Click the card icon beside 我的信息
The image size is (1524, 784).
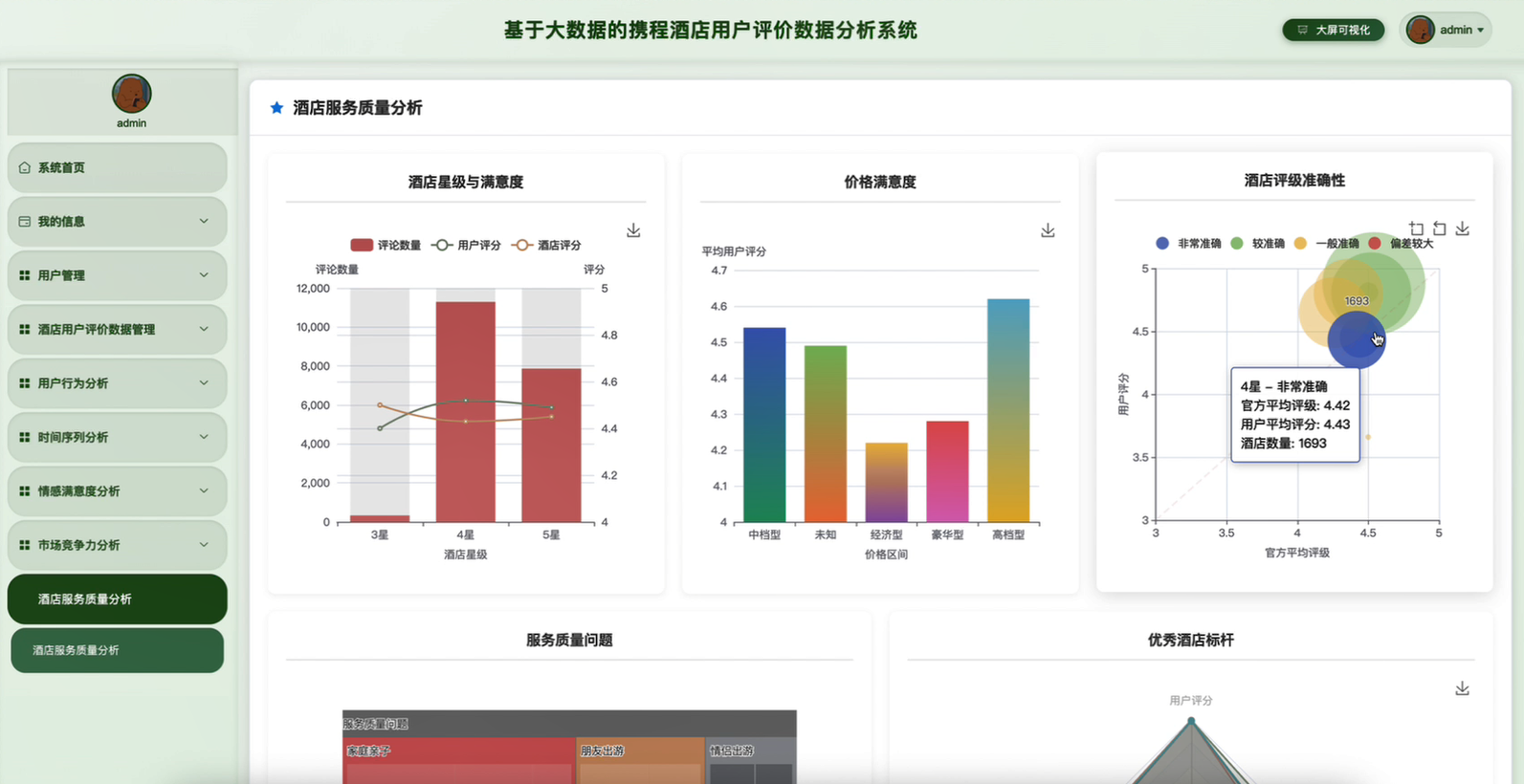click(25, 221)
